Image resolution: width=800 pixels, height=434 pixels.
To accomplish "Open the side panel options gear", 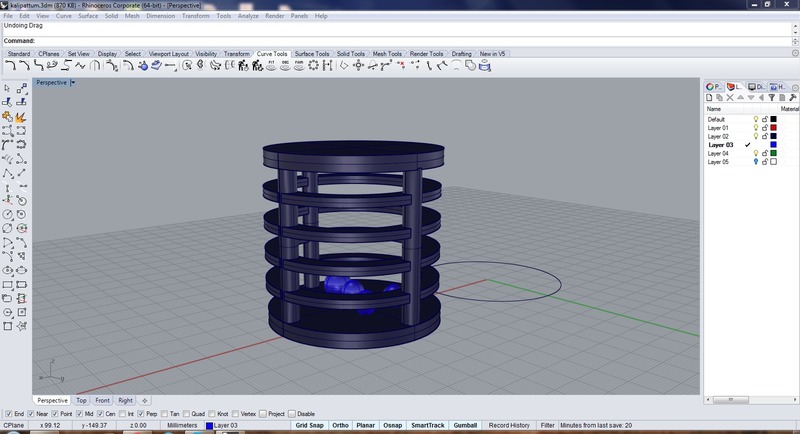I will [x=795, y=87].
